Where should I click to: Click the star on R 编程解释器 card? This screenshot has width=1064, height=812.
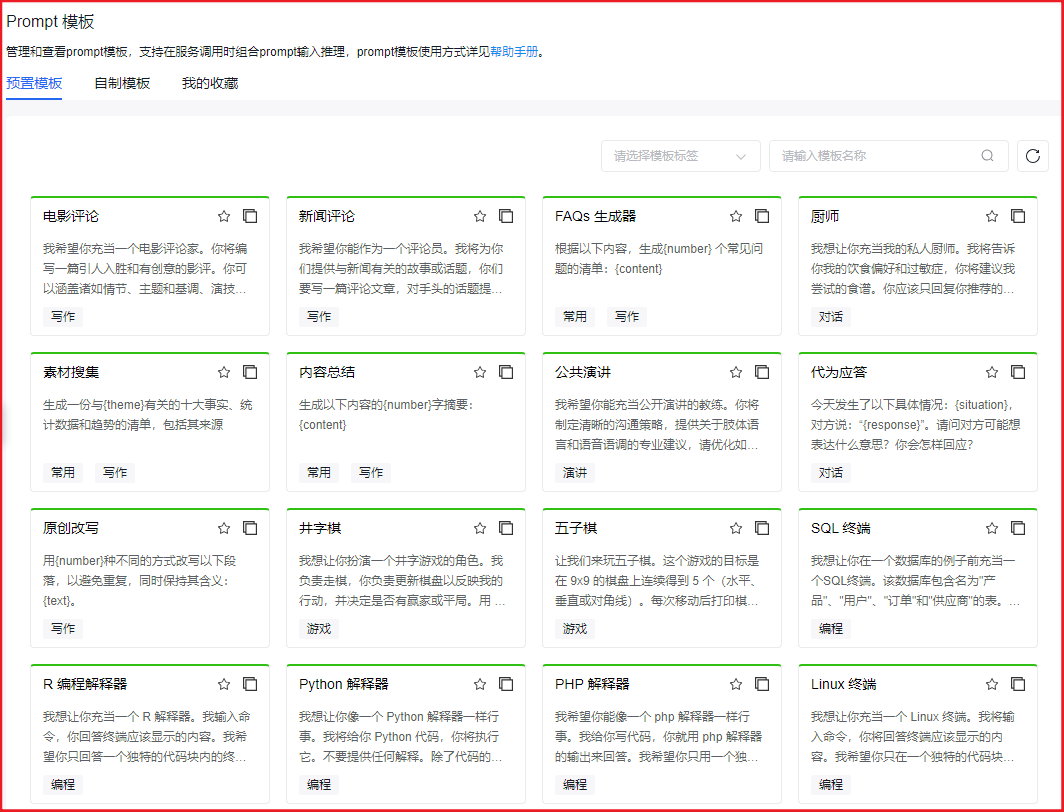point(224,684)
